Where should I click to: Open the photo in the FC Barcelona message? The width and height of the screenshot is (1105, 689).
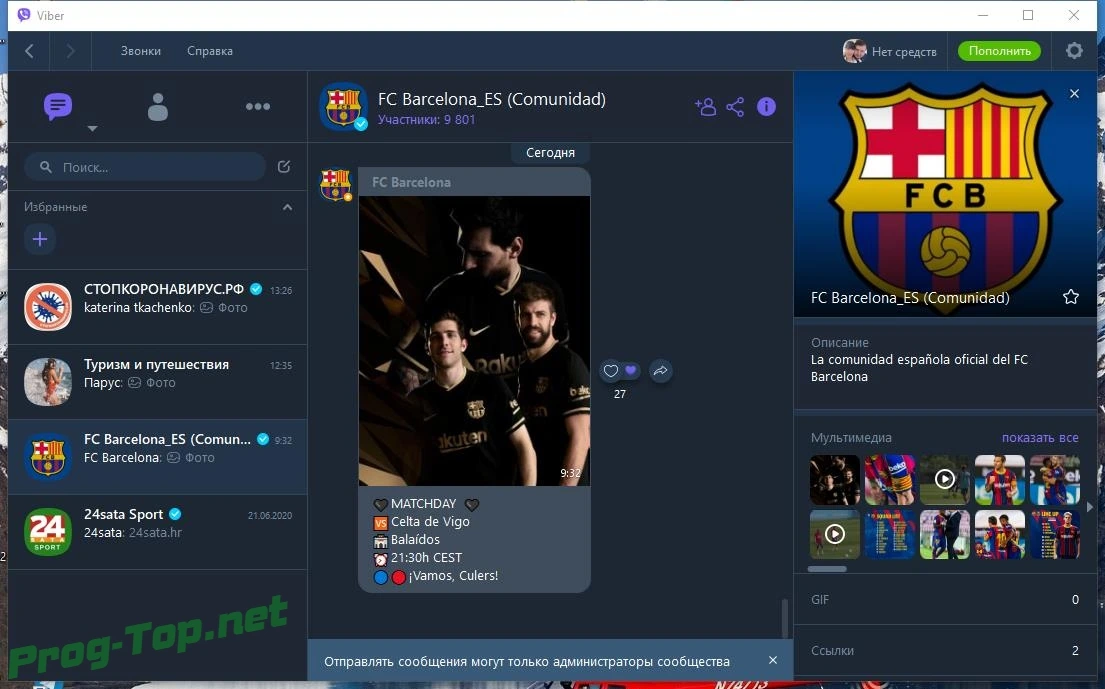[474, 341]
